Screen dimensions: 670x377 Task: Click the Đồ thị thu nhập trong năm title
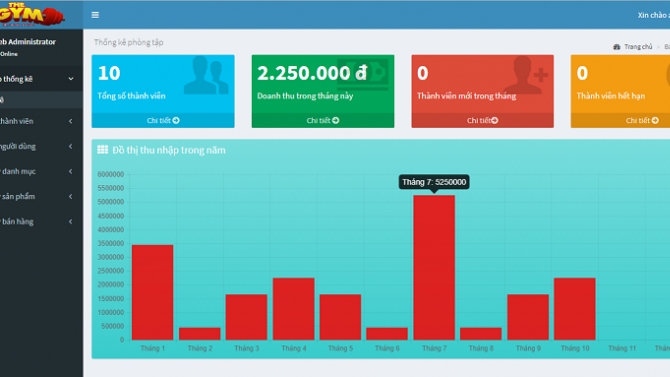pos(169,150)
